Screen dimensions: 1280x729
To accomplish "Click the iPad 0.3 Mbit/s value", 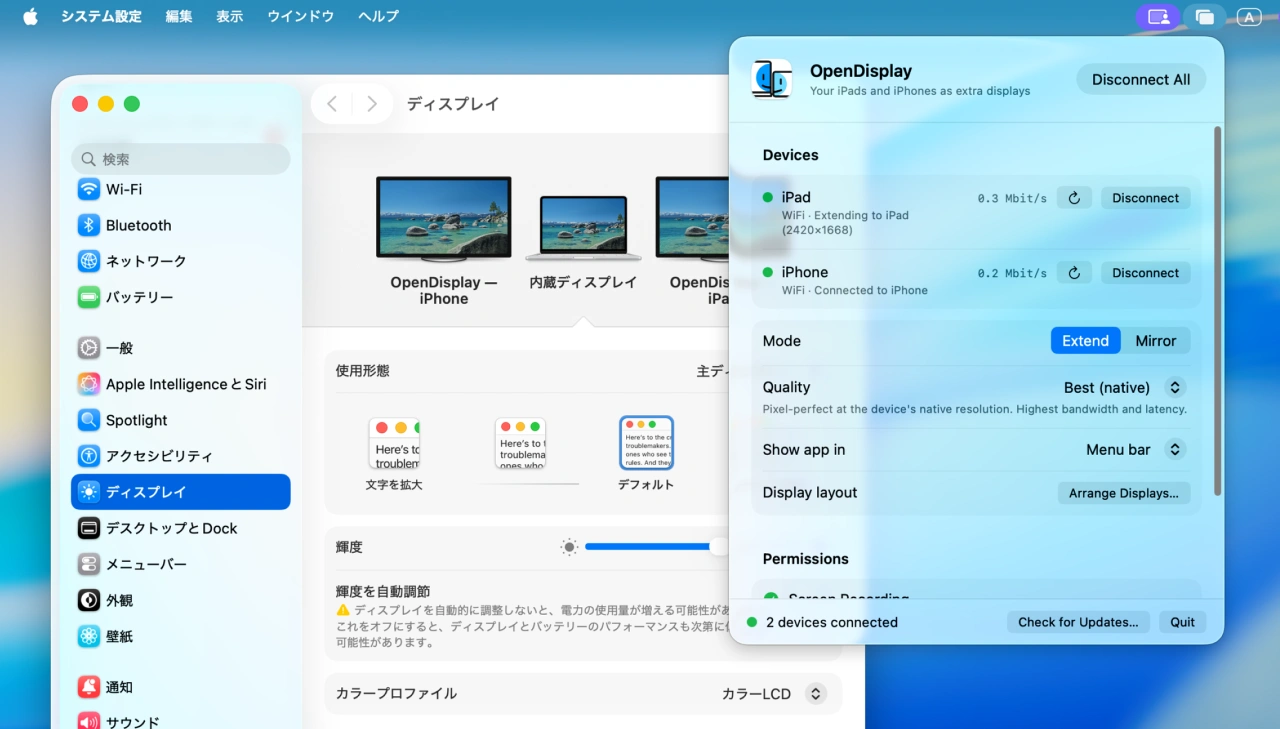I will click(1012, 198).
